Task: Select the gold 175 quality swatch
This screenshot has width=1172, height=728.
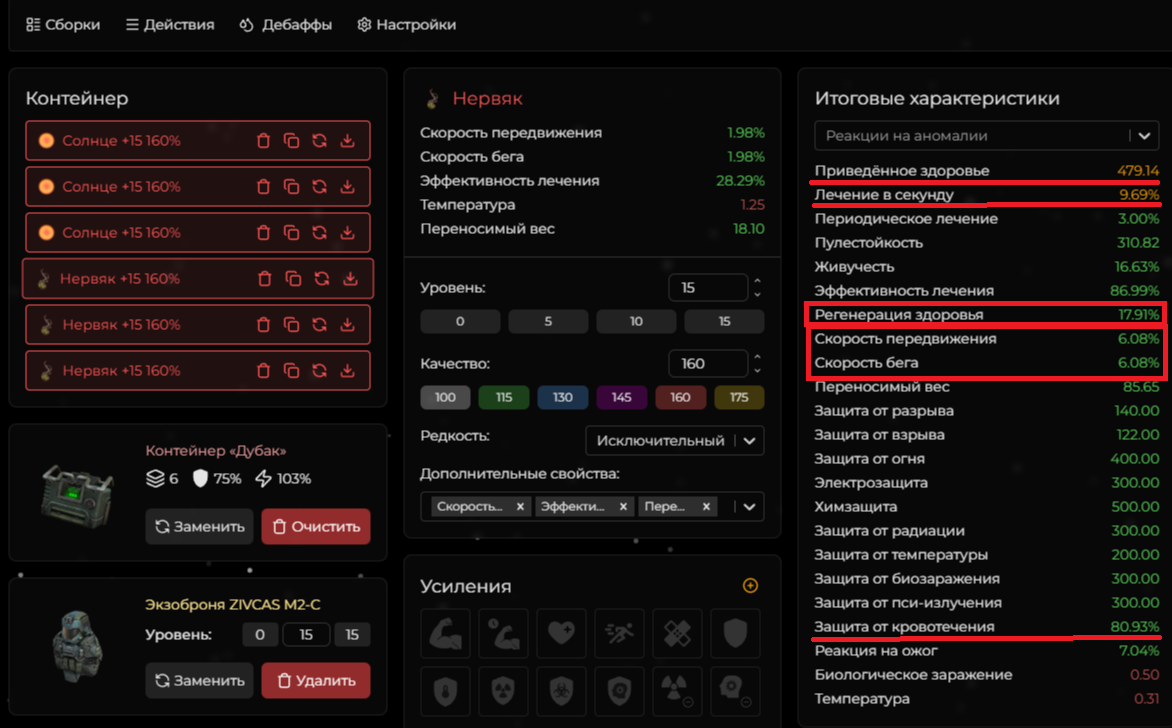Action: coord(739,397)
